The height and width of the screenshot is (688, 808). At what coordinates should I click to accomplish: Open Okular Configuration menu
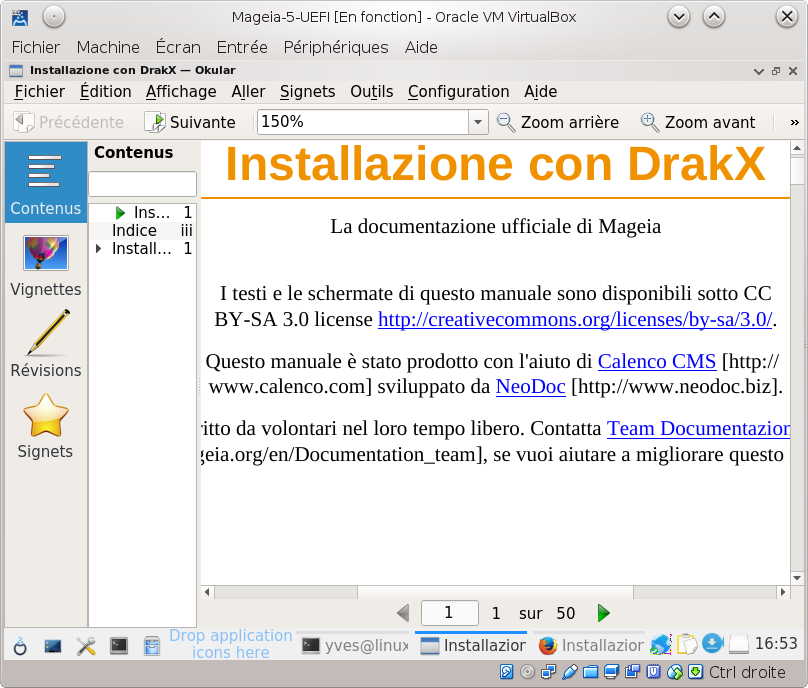459,92
